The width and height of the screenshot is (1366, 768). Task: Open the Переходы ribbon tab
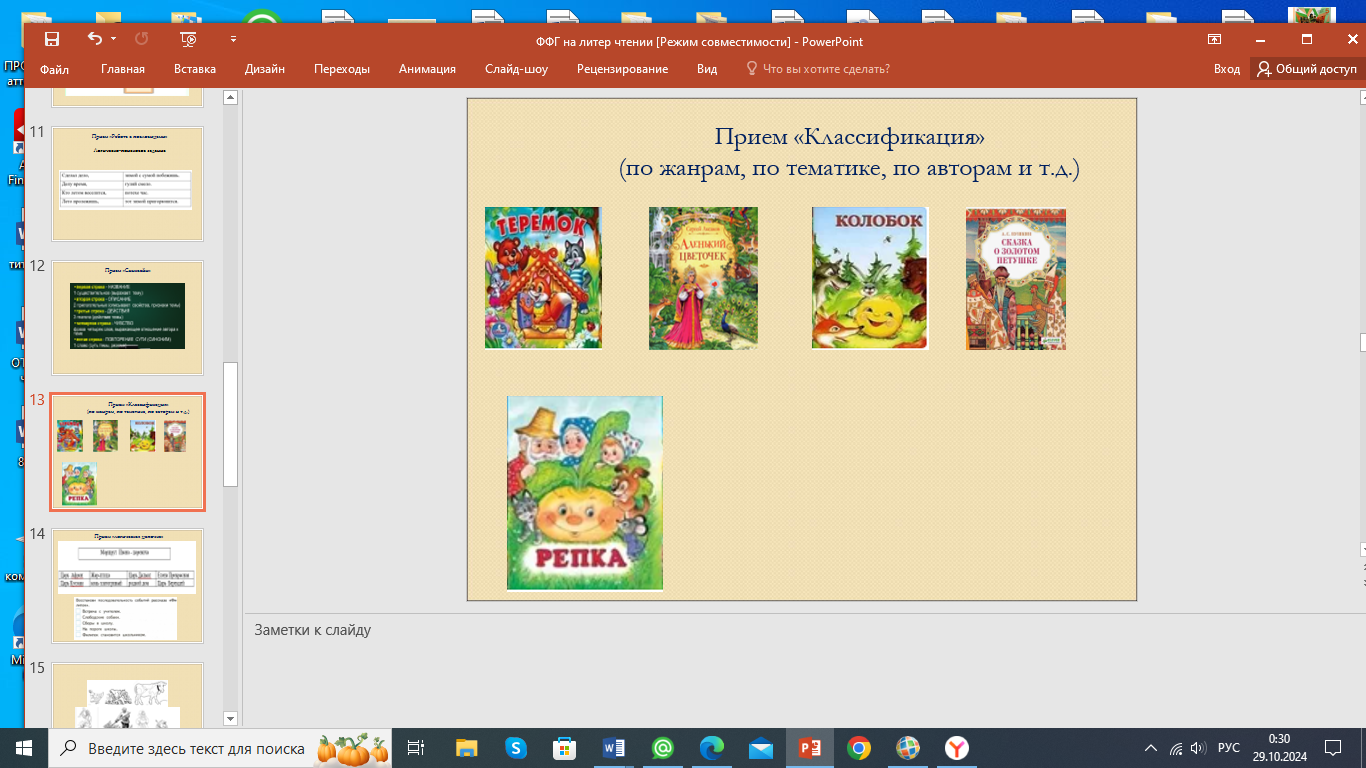point(342,69)
